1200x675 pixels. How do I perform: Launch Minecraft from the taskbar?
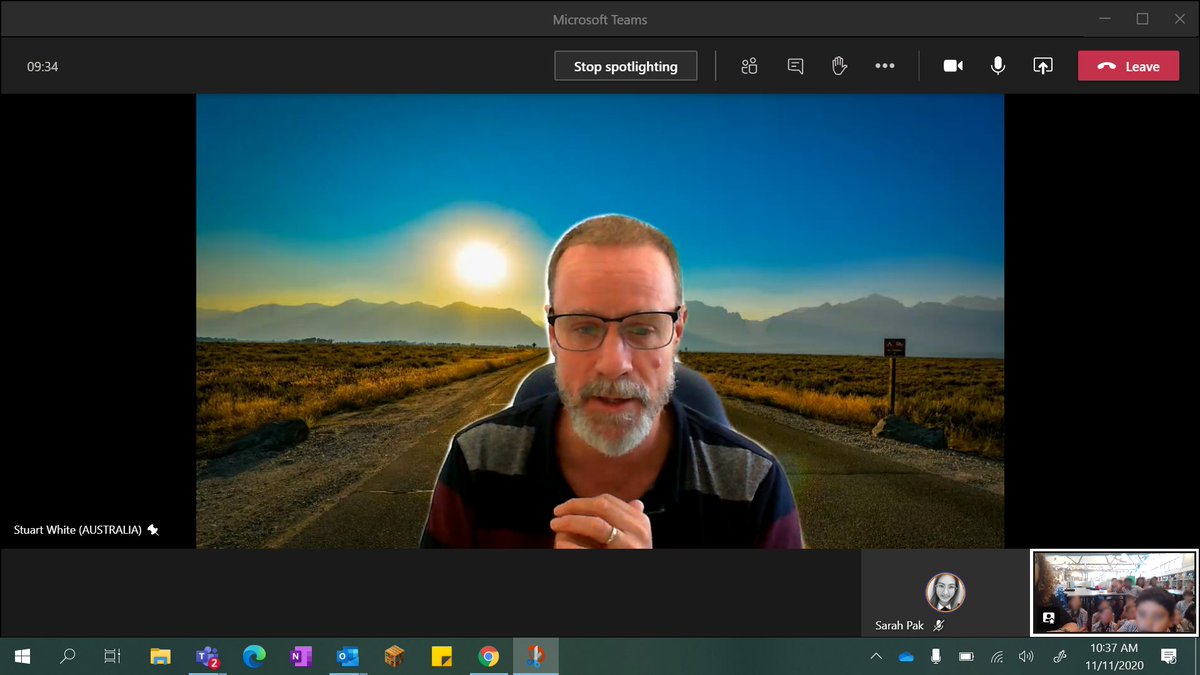click(394, 656)
